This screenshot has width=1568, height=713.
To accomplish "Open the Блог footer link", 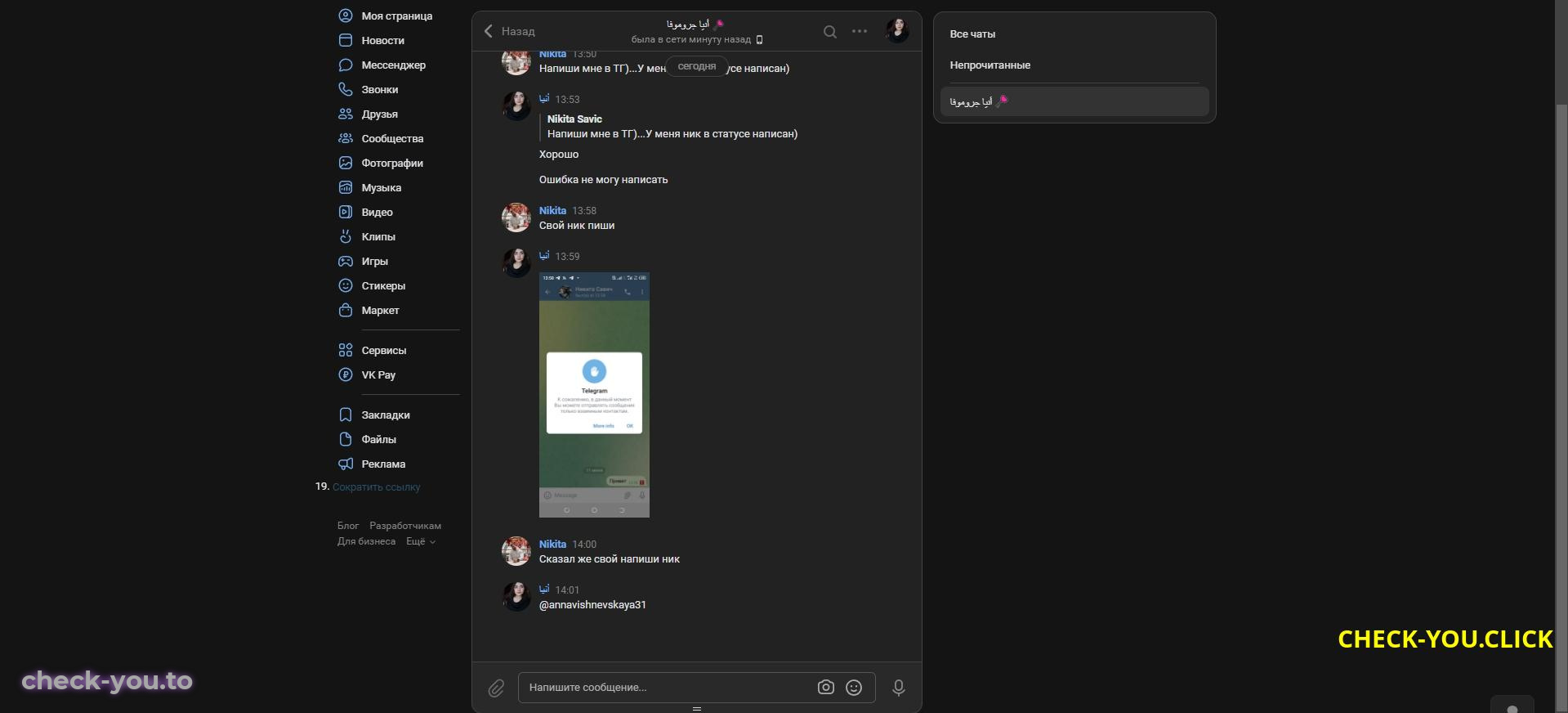I will pyautogui.click(x=348, y=526).
